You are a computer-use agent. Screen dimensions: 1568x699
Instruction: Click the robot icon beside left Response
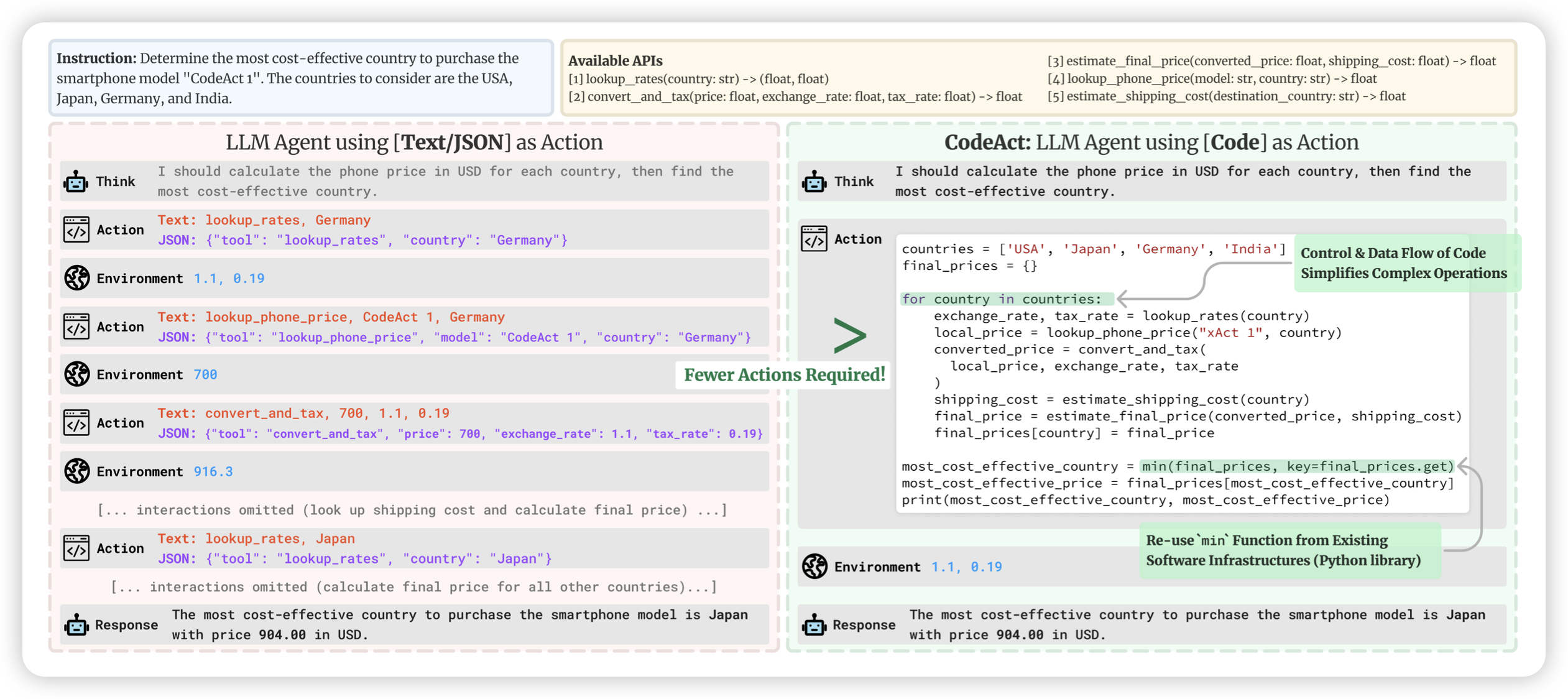pyautogui.click(x=76, y=625)
